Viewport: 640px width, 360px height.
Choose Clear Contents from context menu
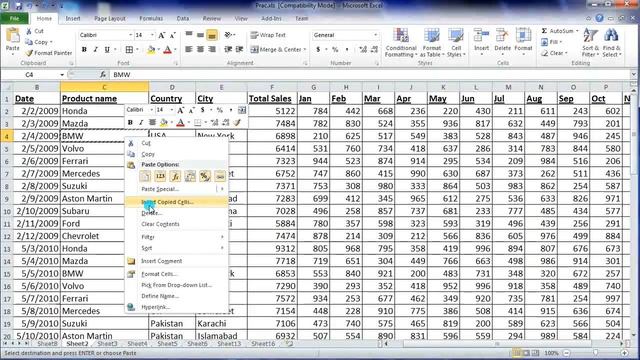[x=176, y=224]
